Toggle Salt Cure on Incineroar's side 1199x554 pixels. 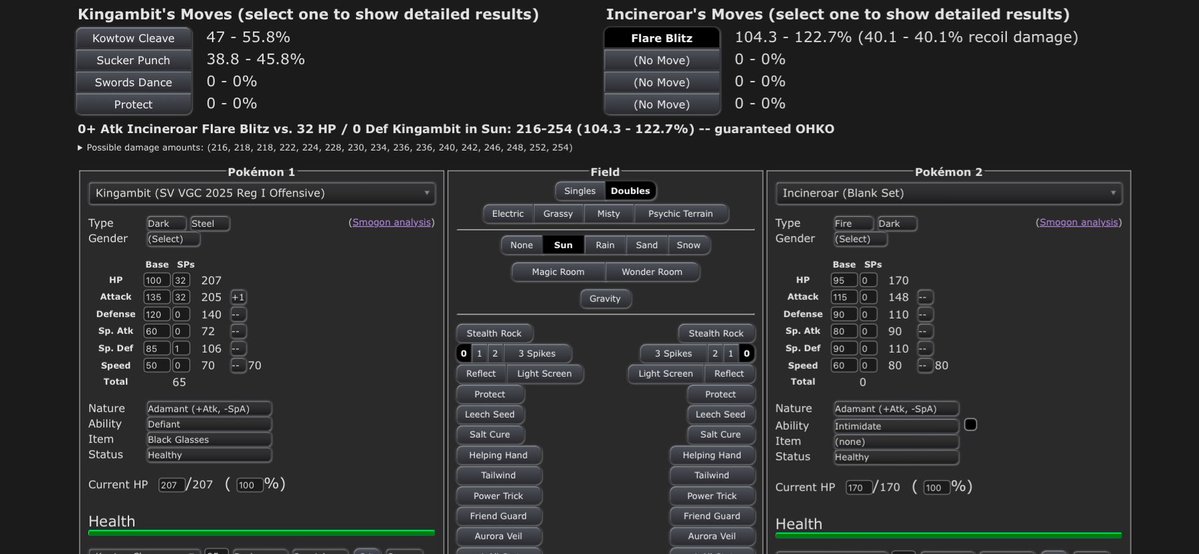click(x=720, y=435)
